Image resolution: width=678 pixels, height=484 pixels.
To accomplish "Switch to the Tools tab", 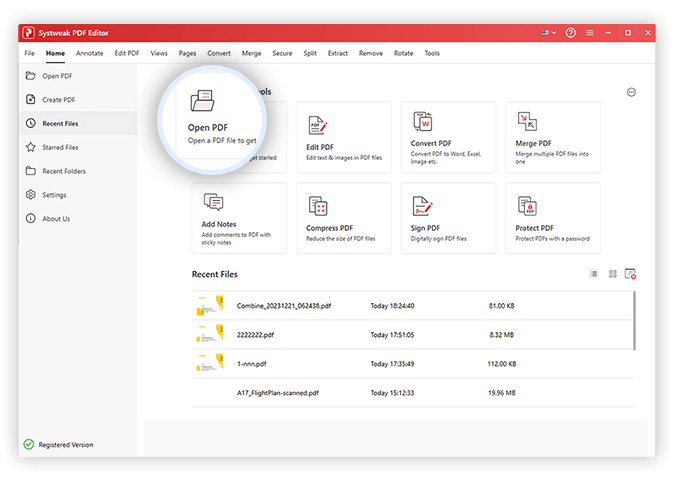I will coord(432,53).
